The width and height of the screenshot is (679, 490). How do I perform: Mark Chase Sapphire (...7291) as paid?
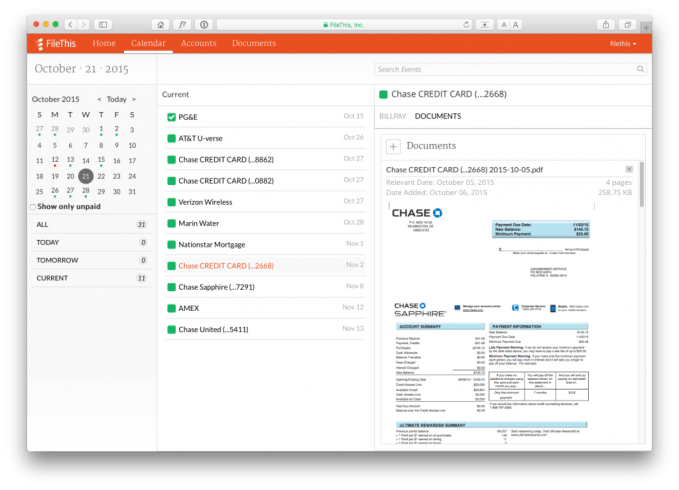pos(171,287)
